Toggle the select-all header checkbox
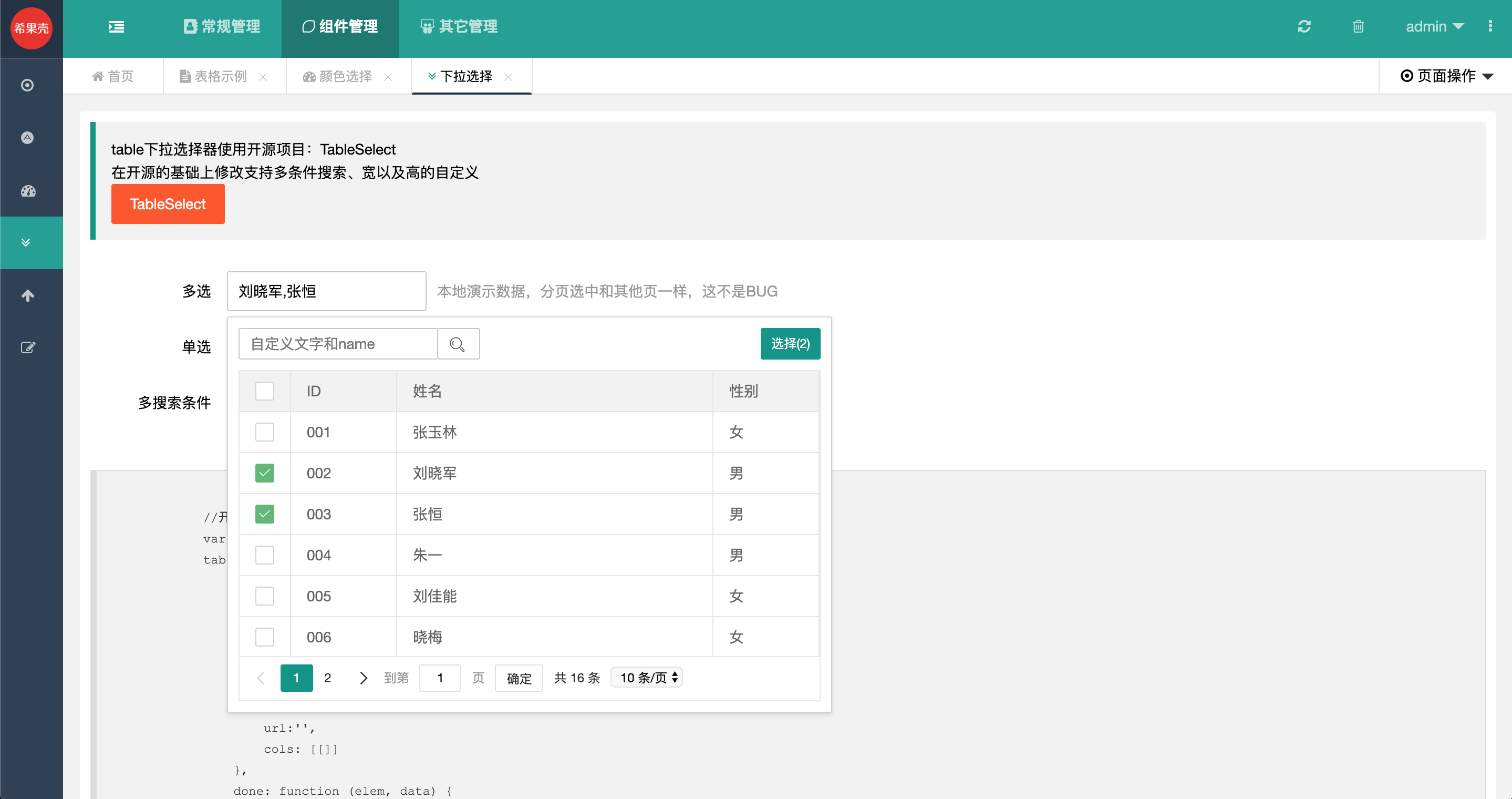Image resolution: width=1512 pixels, height=799 pixels. tap(265, 391)
